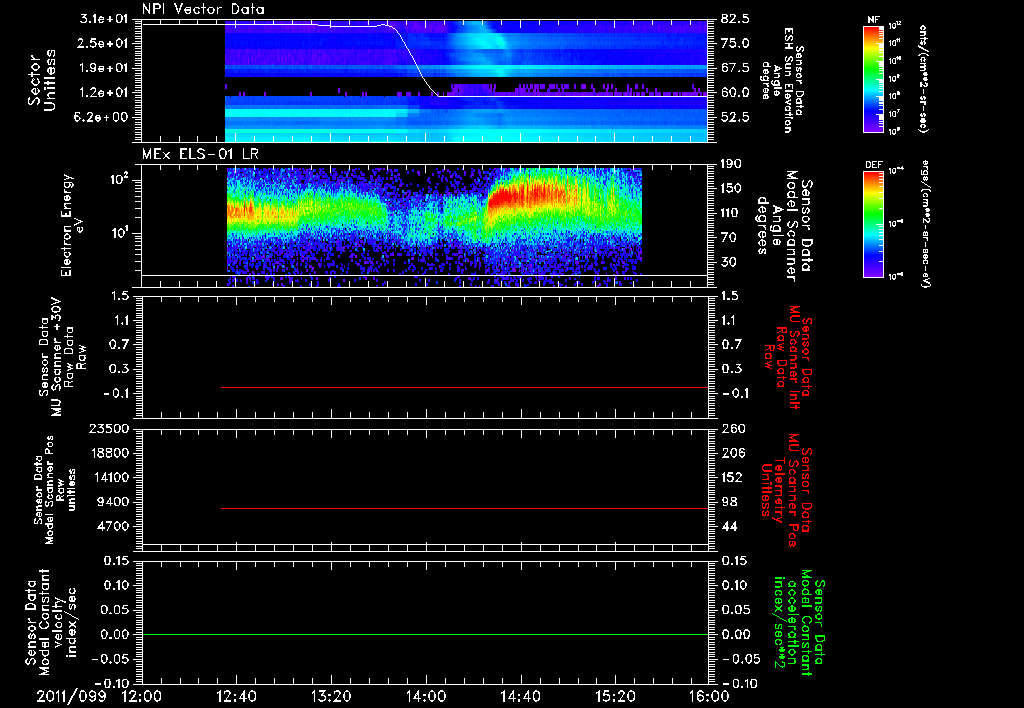The height and width of the screenshot is (708, 1024).
Task: Click the 14:00 time axis label
Action: pyautogui.click(x=426, y=696)
